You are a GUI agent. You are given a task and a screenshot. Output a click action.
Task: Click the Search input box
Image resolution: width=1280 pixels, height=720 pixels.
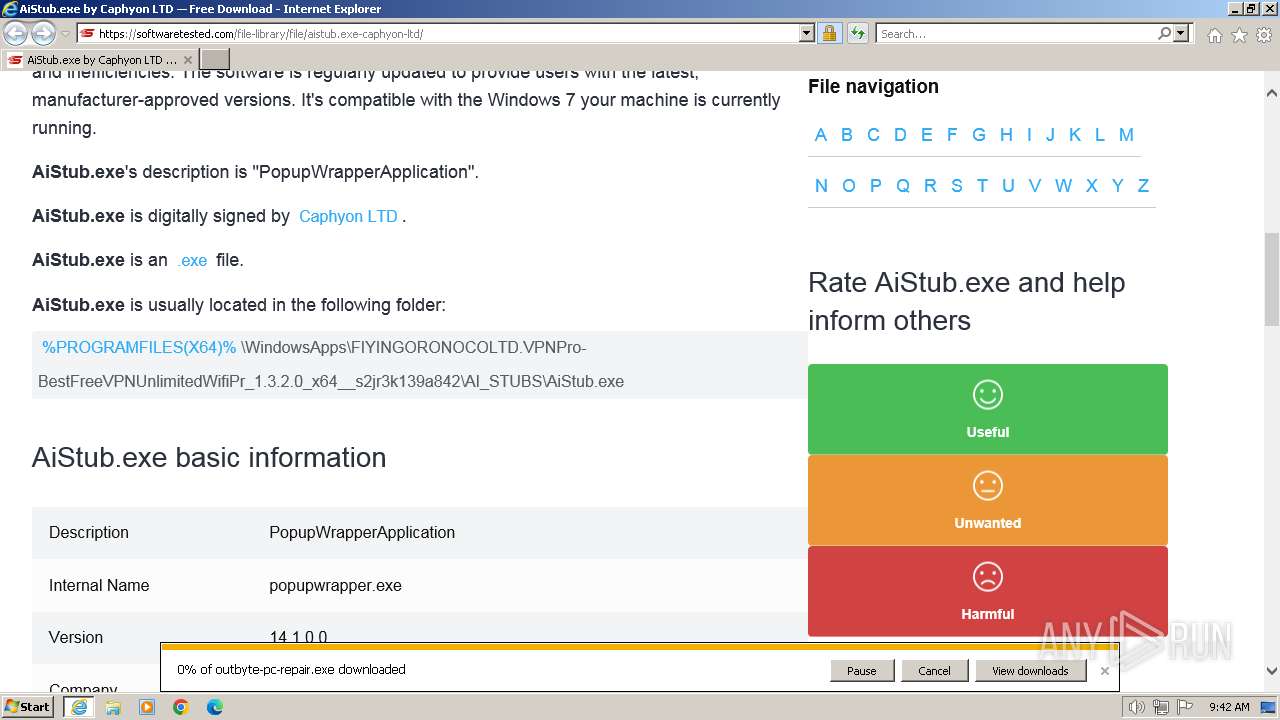[x=1016, y=33]
